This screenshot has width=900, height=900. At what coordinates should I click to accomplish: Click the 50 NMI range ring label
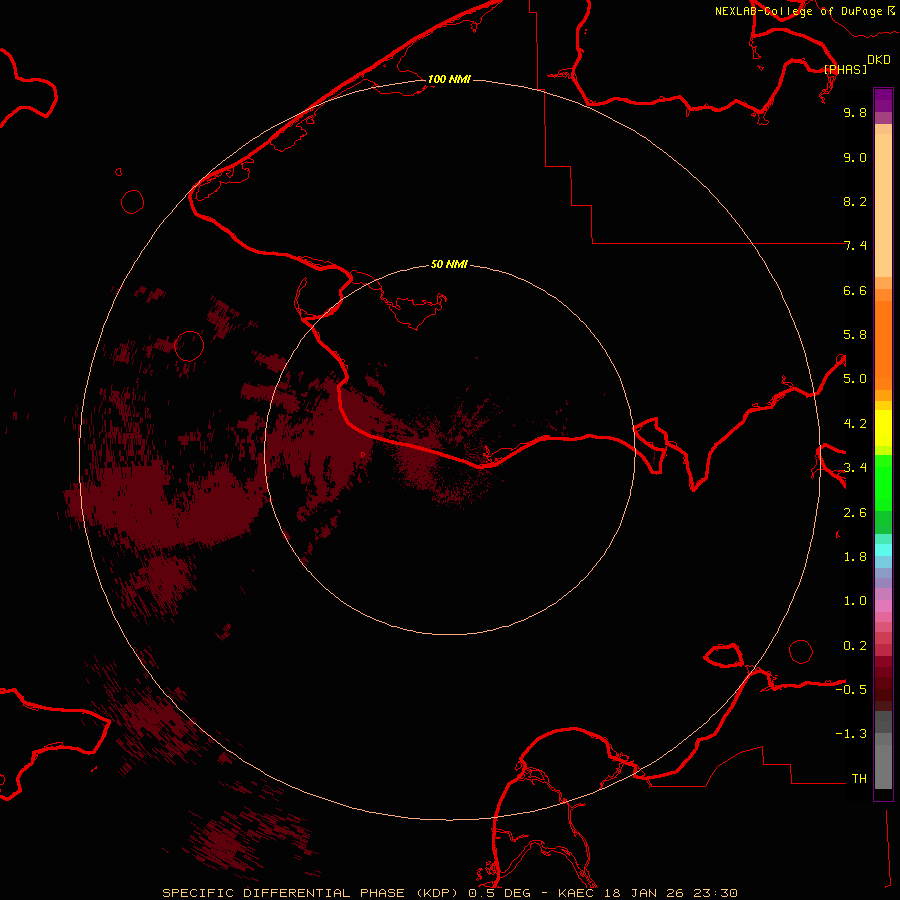tap(449, 264)
